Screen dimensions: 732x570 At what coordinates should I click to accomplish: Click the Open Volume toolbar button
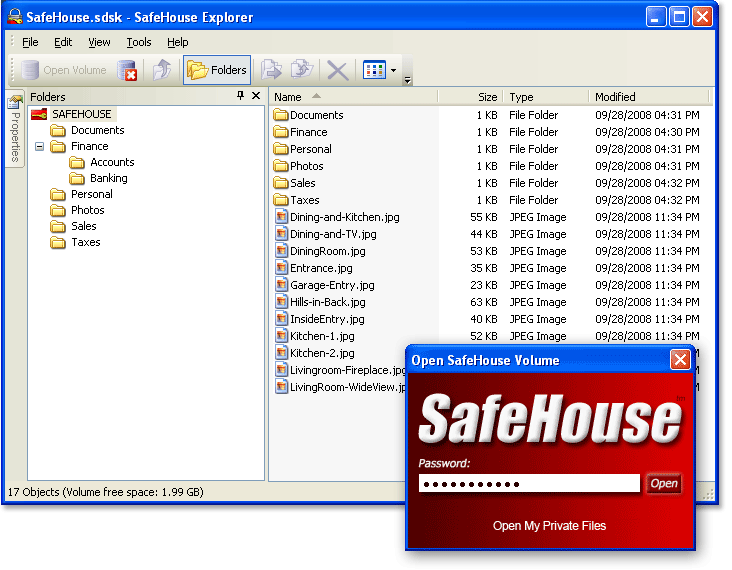click(63, 70)
